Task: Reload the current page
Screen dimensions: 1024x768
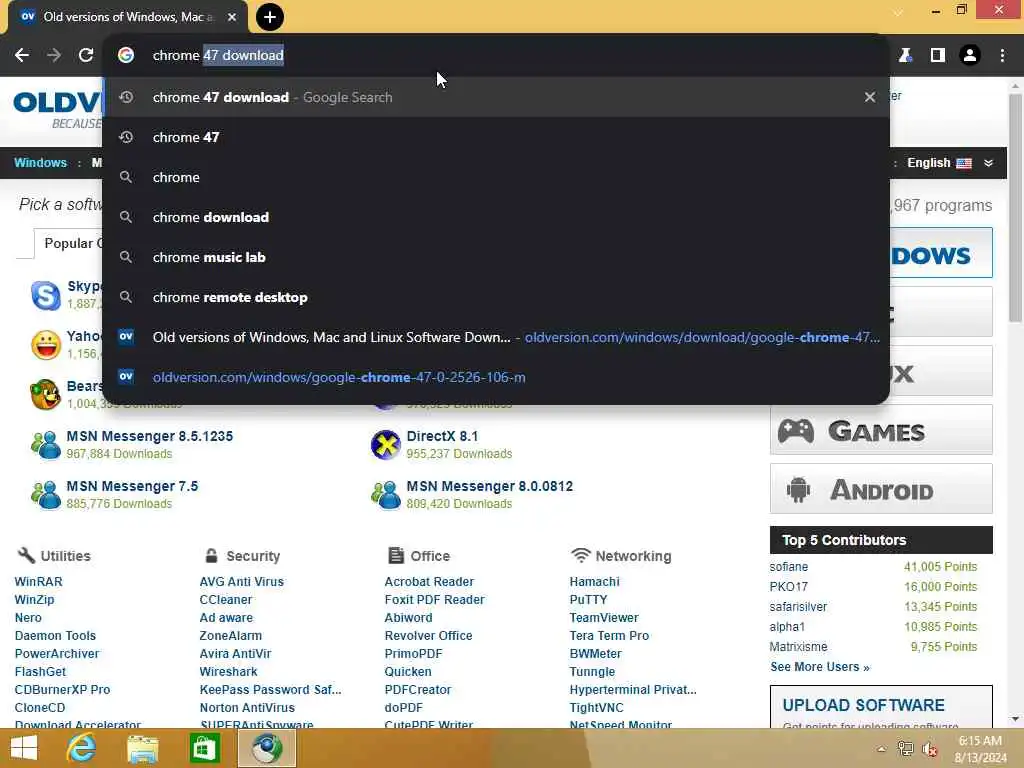Action: point(86,56)
